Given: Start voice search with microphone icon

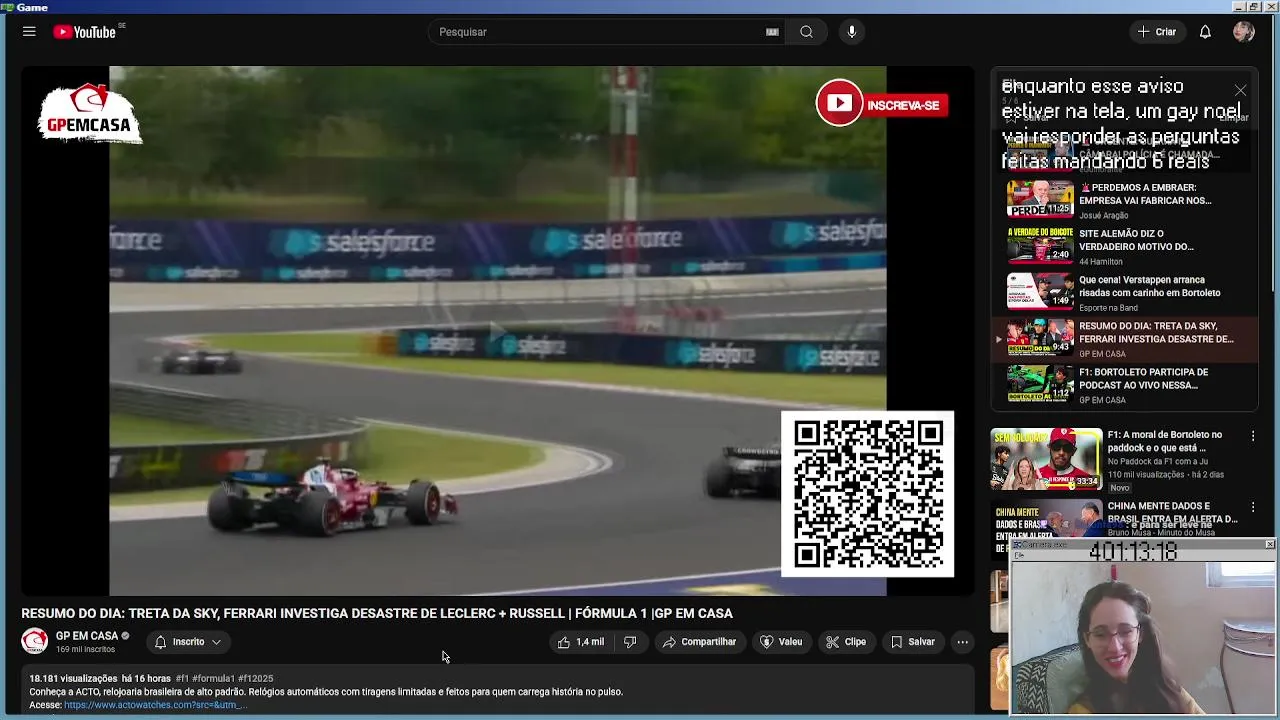Looking at the screenshot, I should [852, 32].
